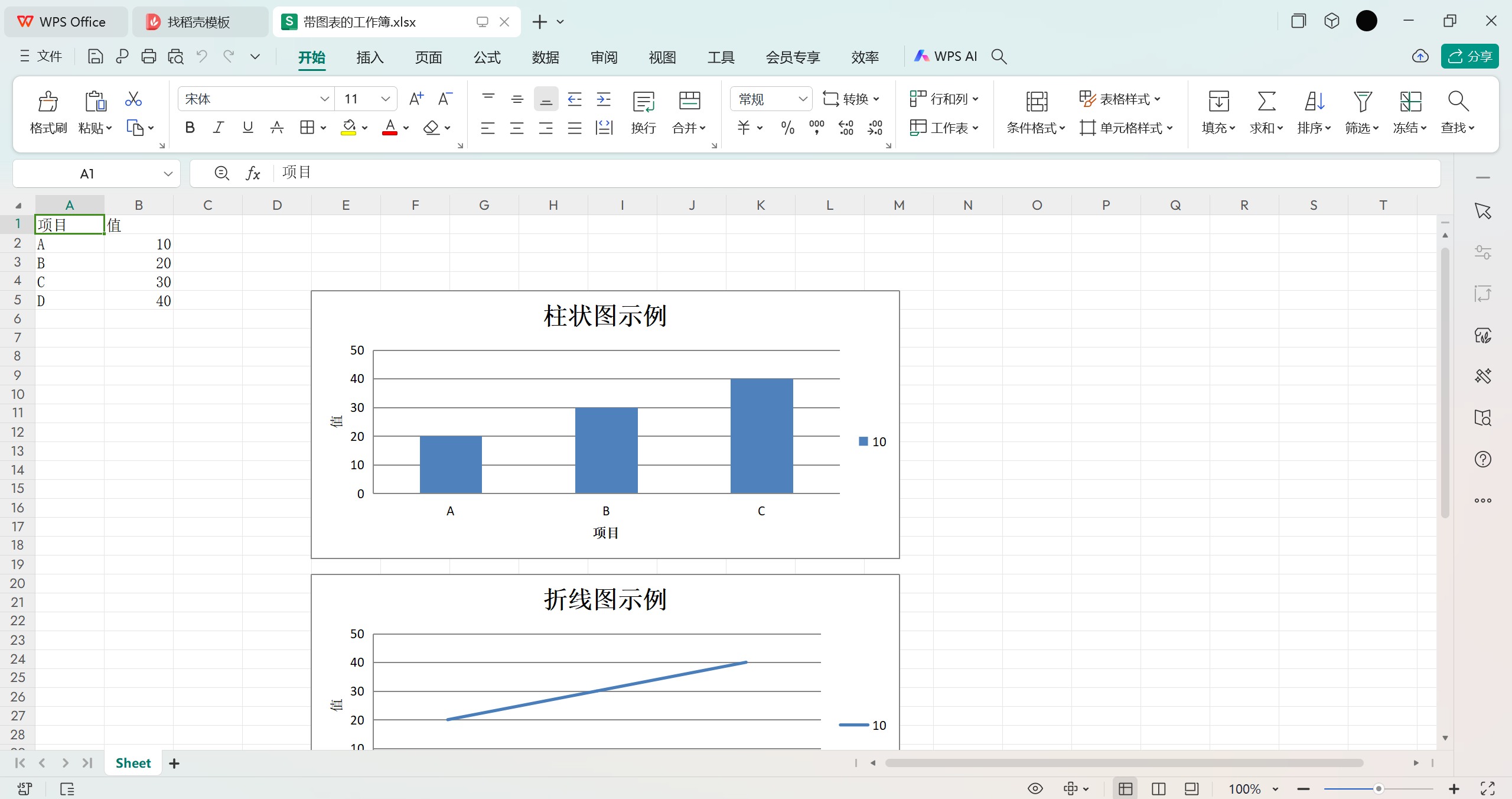Toggle eye protection mode in status bar
This screenshot has width=1512, height=799.
tap(1035, 789)
